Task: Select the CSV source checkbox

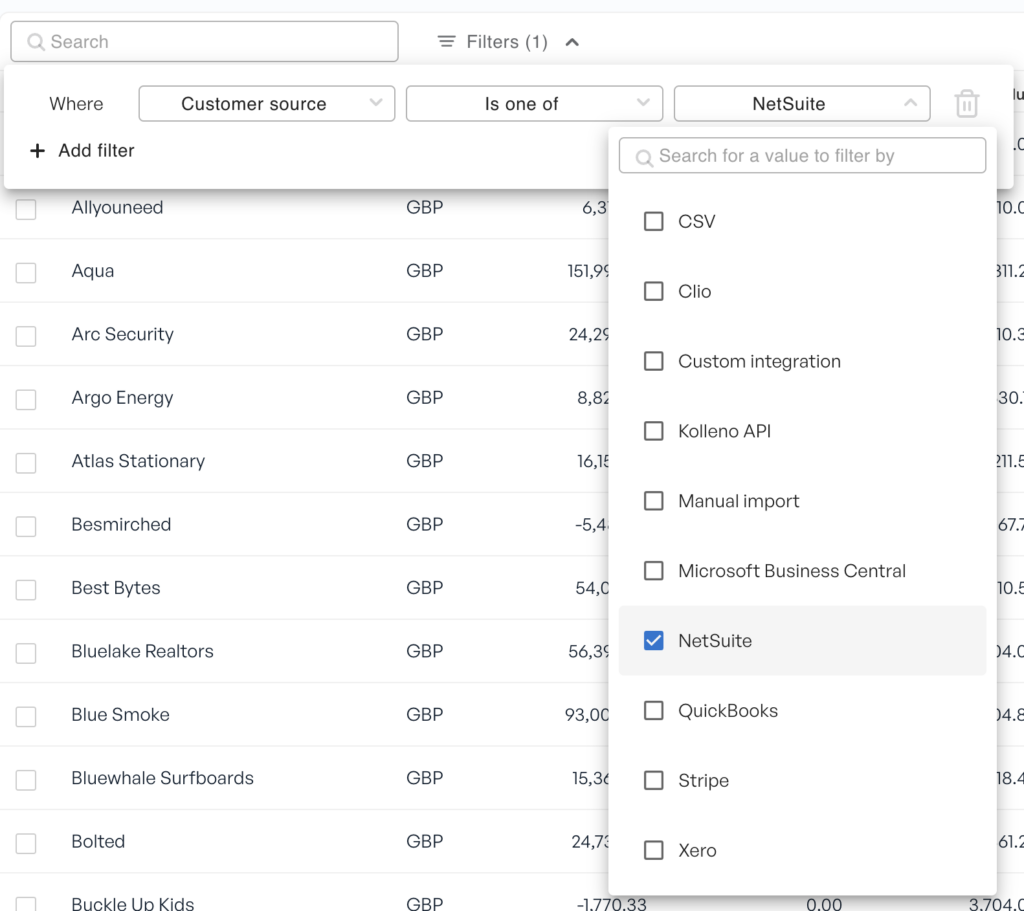Action: tap(654, 221)
